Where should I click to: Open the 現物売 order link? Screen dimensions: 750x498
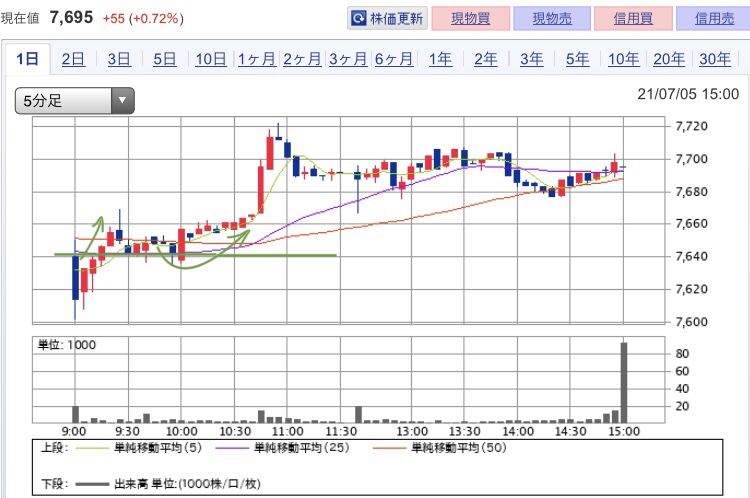pyautogui.click(x=552, y=19)
